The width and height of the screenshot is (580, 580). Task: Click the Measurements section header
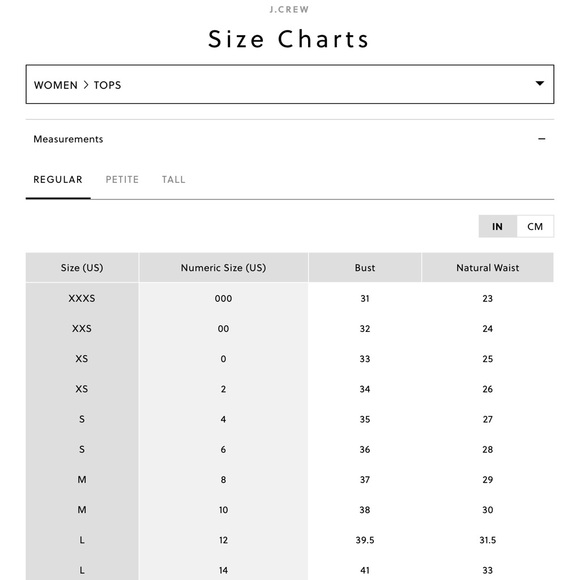click(290, 139)
